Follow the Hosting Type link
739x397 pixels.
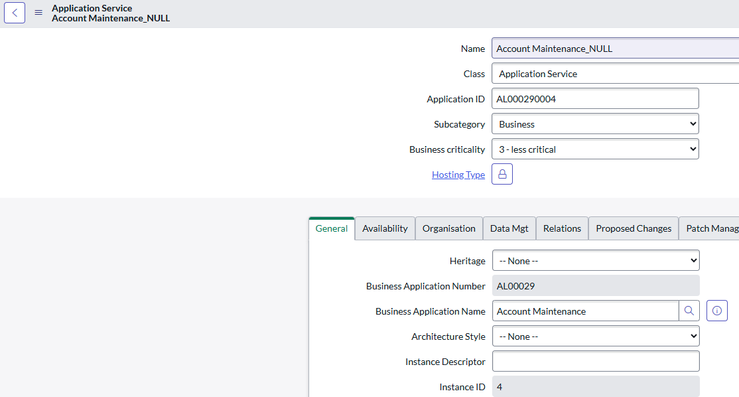tap(458, 174)
